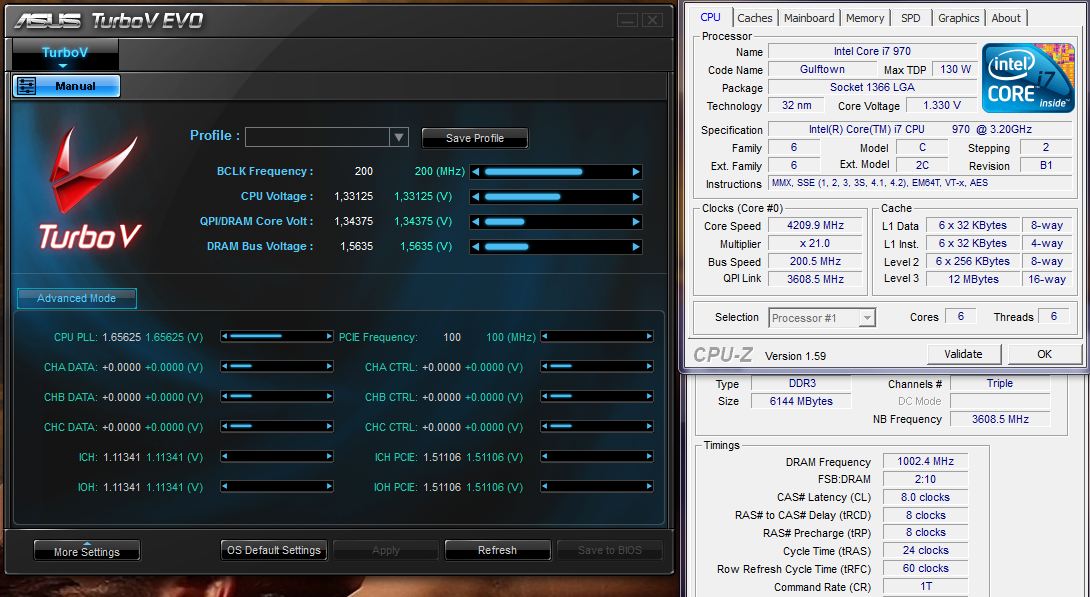Decrease QPI/DRAM Core Volt with left arrow

[475, 222]
